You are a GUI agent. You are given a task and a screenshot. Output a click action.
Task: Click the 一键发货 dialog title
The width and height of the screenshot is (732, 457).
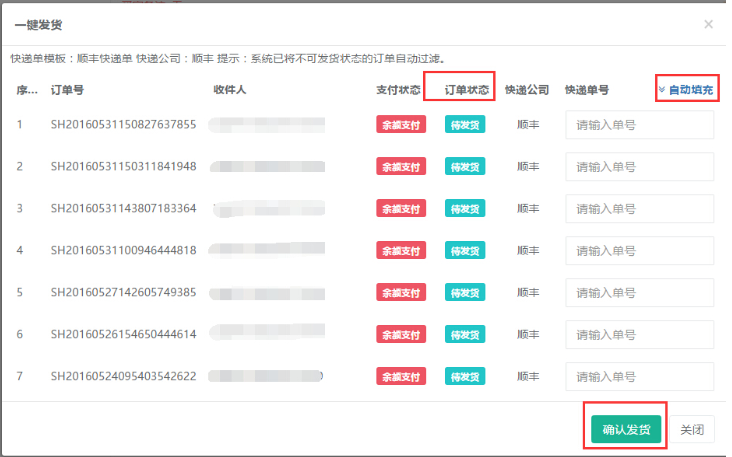(38, 25)
